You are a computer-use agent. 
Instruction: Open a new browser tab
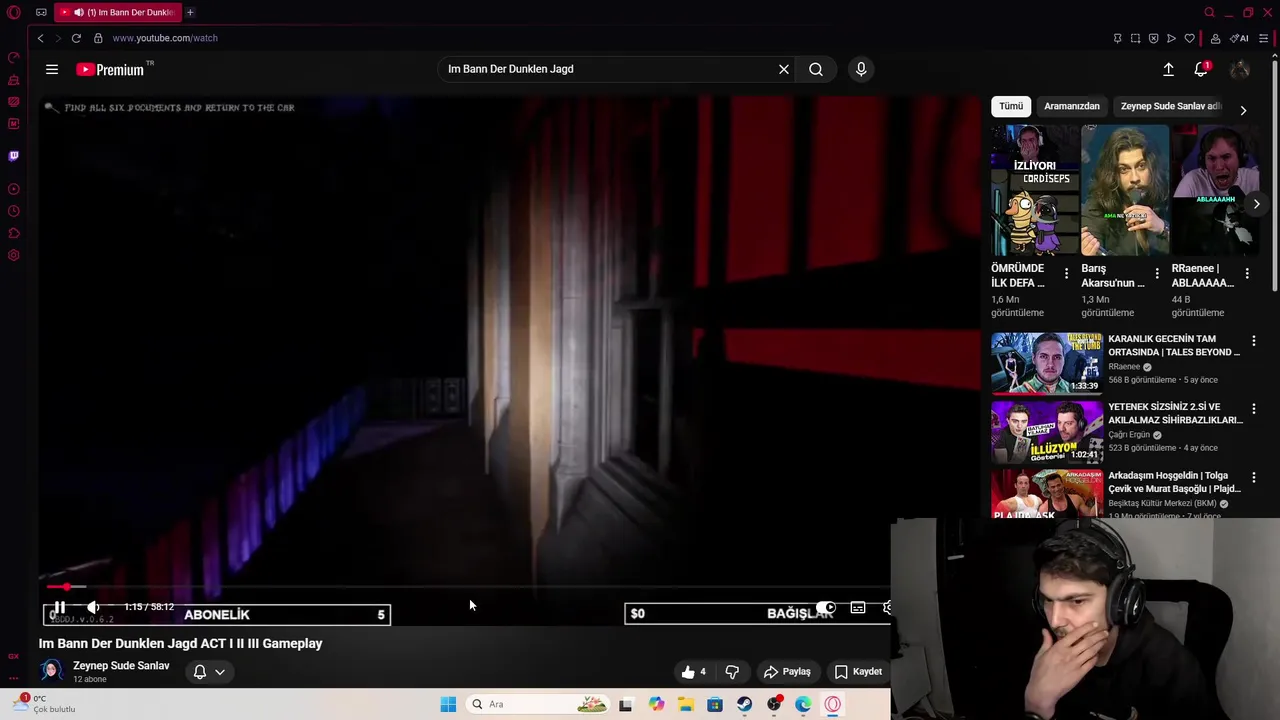tap(190, 12)
